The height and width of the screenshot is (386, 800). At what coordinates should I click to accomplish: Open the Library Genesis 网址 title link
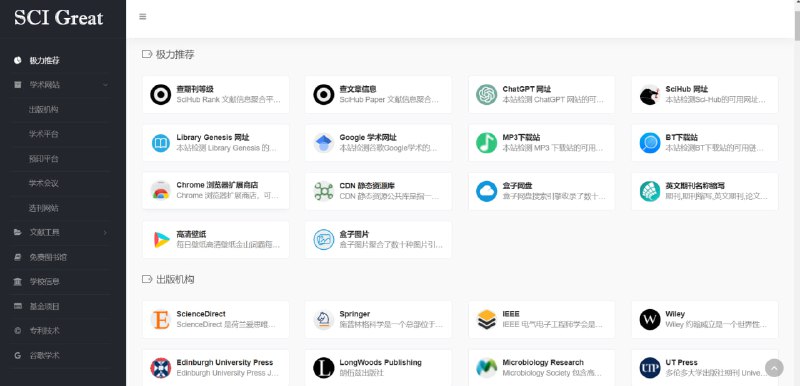[213, 138]
